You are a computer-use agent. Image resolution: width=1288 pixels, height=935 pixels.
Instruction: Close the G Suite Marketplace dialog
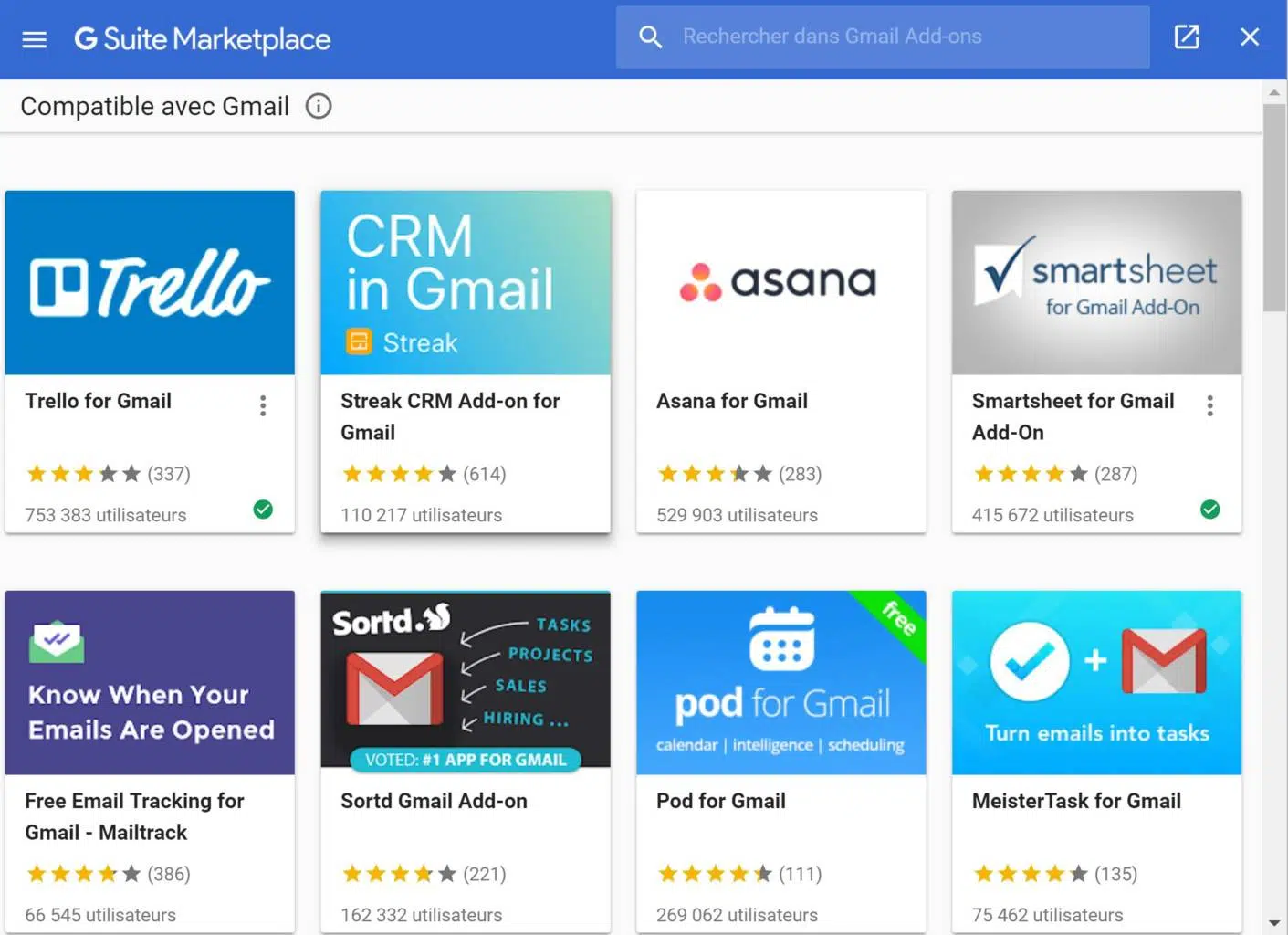point(1250,37)
